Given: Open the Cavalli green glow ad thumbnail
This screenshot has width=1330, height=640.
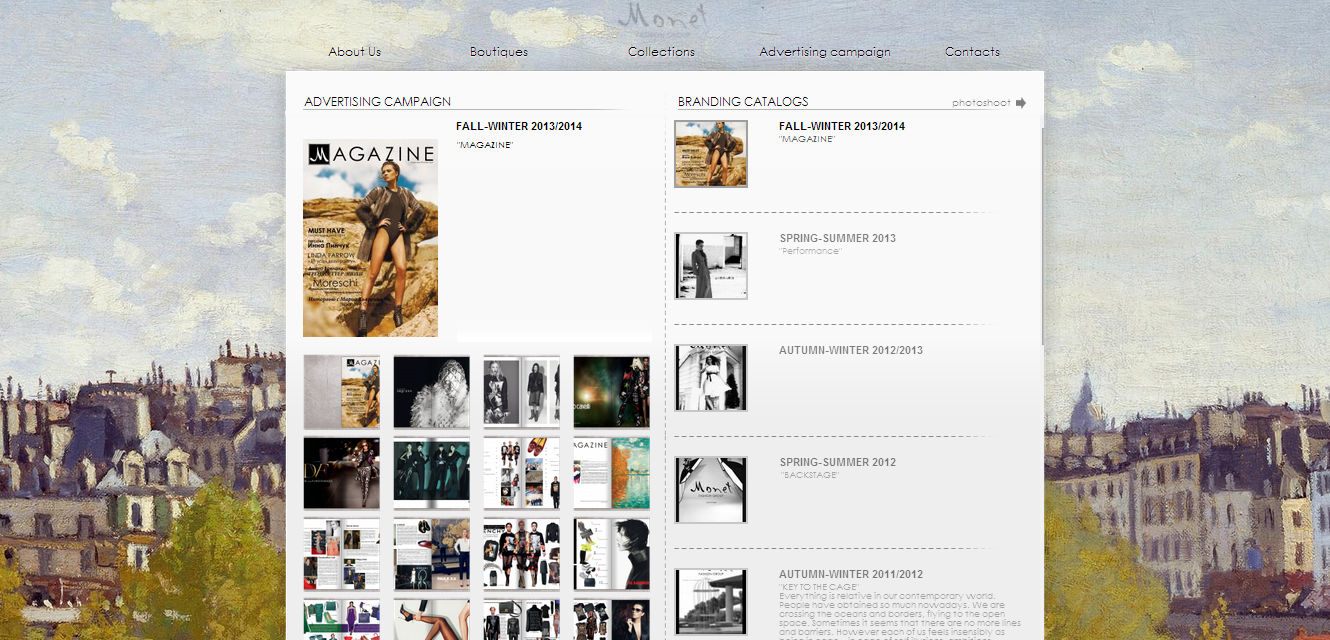Looking at the screenshot, I should click(612, 392).
